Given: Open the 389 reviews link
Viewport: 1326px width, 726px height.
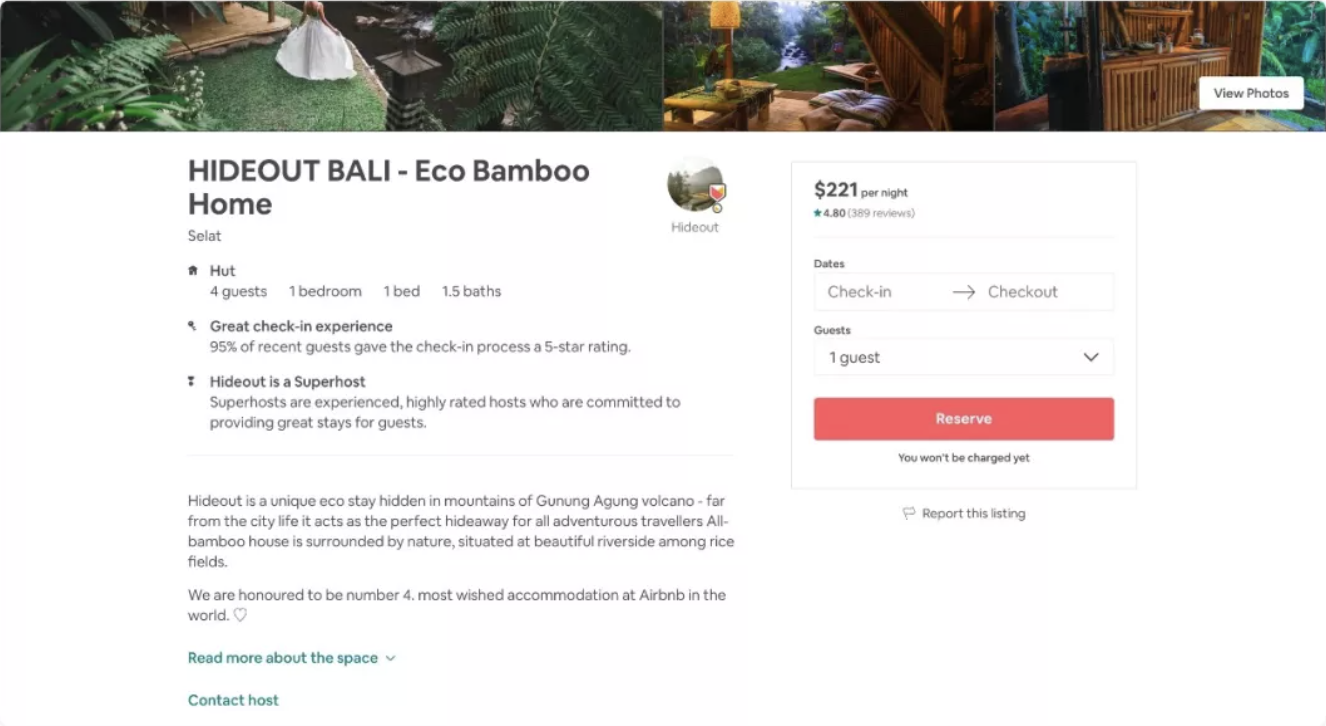Looking at the screenshot, I should pyautogui.click(x=881, y=213).
